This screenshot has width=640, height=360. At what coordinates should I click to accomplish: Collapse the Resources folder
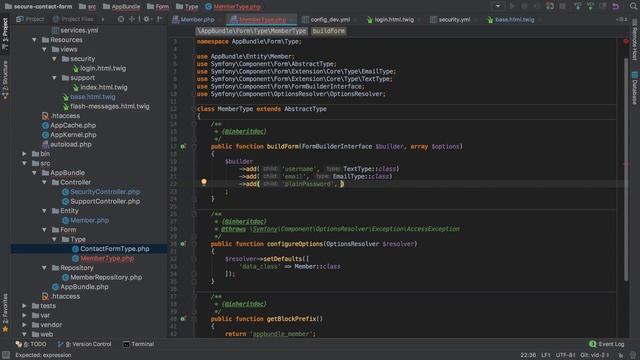(34, 40)
